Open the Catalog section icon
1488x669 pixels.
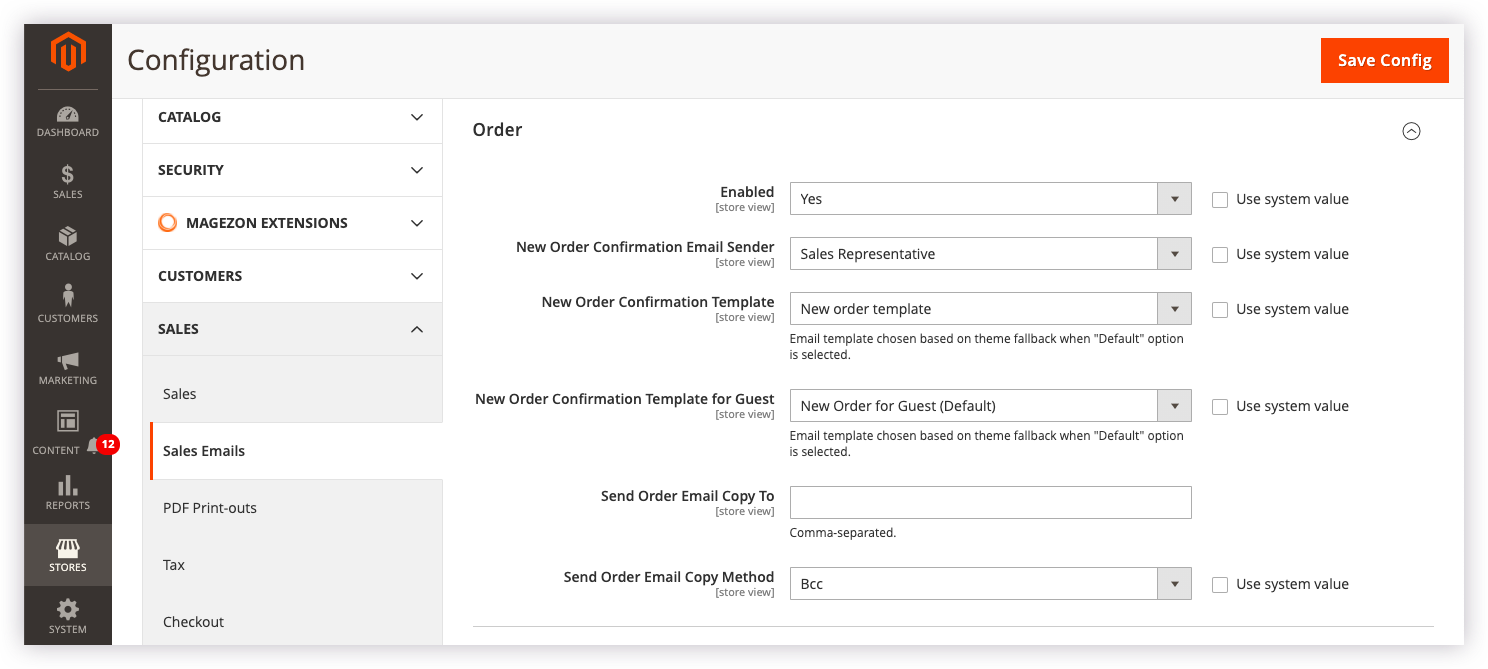[x=67, y=240]
